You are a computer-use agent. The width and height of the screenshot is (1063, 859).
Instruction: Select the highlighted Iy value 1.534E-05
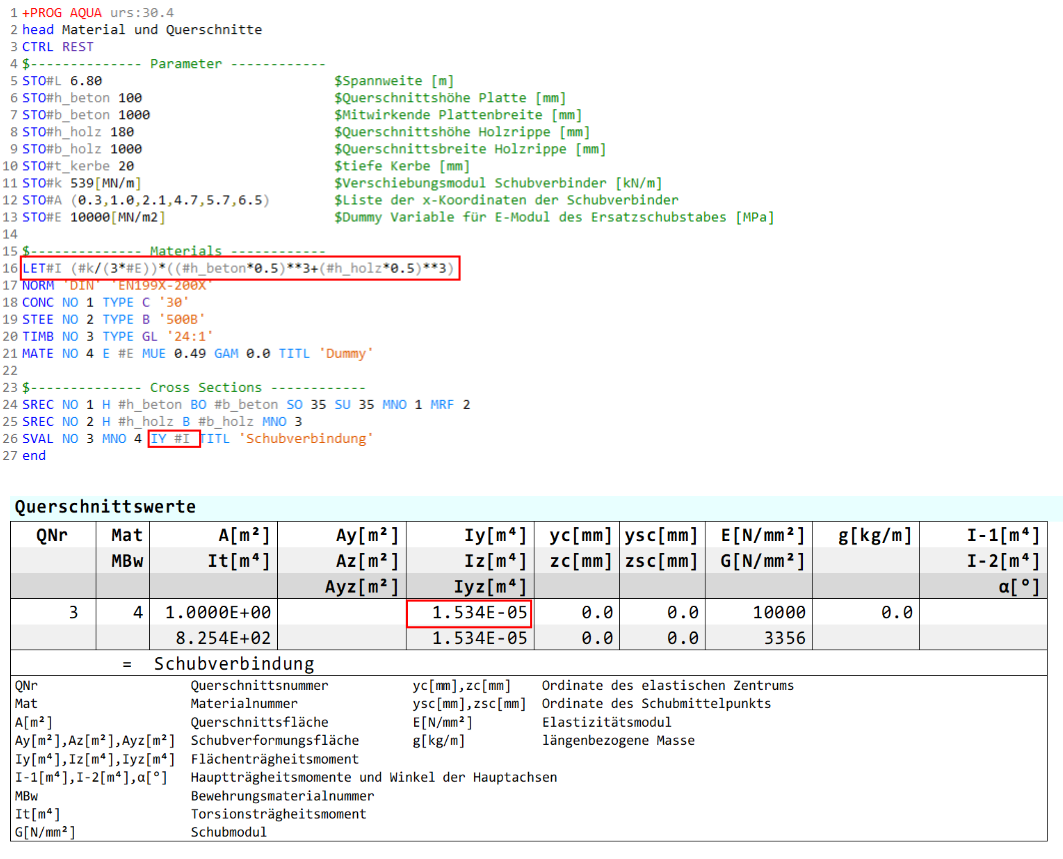click(x=468, y=612)
